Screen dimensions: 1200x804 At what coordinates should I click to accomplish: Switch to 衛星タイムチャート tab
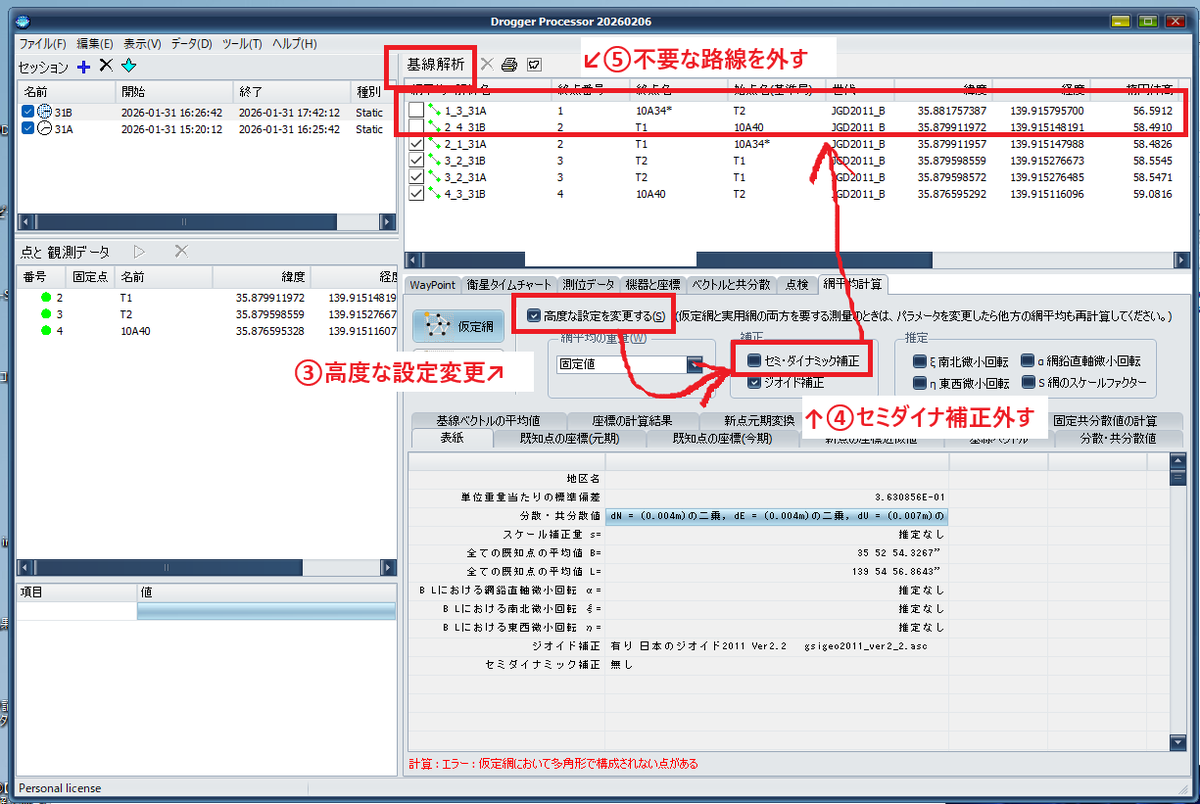[x=507, y=285]
